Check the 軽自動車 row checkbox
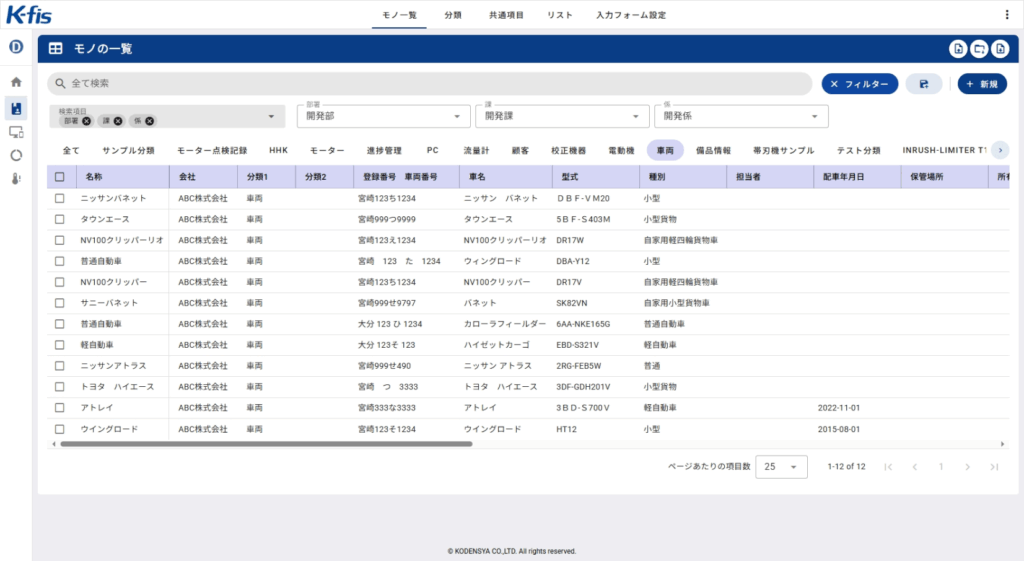The width and height of the screenshot is (1024, 561). (60, 345)
